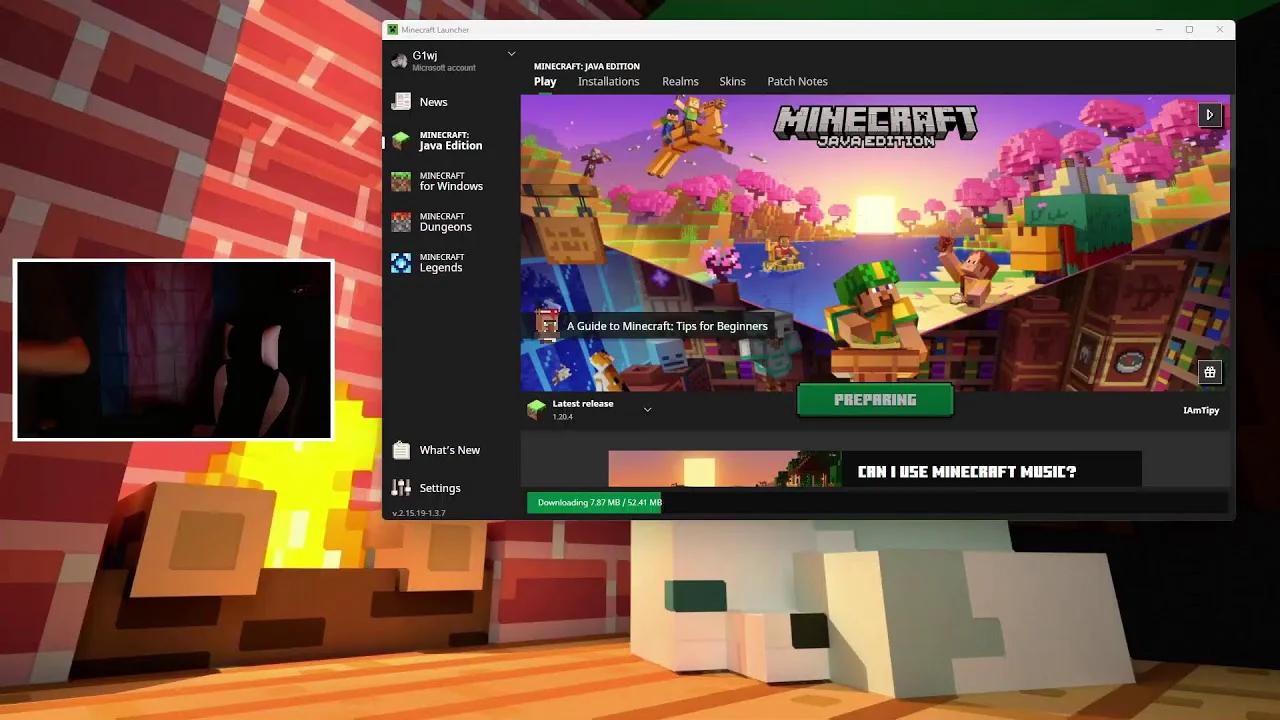1280x720 pixels.
Task: Open the Patch Notes tab
Action: (797, 81)
